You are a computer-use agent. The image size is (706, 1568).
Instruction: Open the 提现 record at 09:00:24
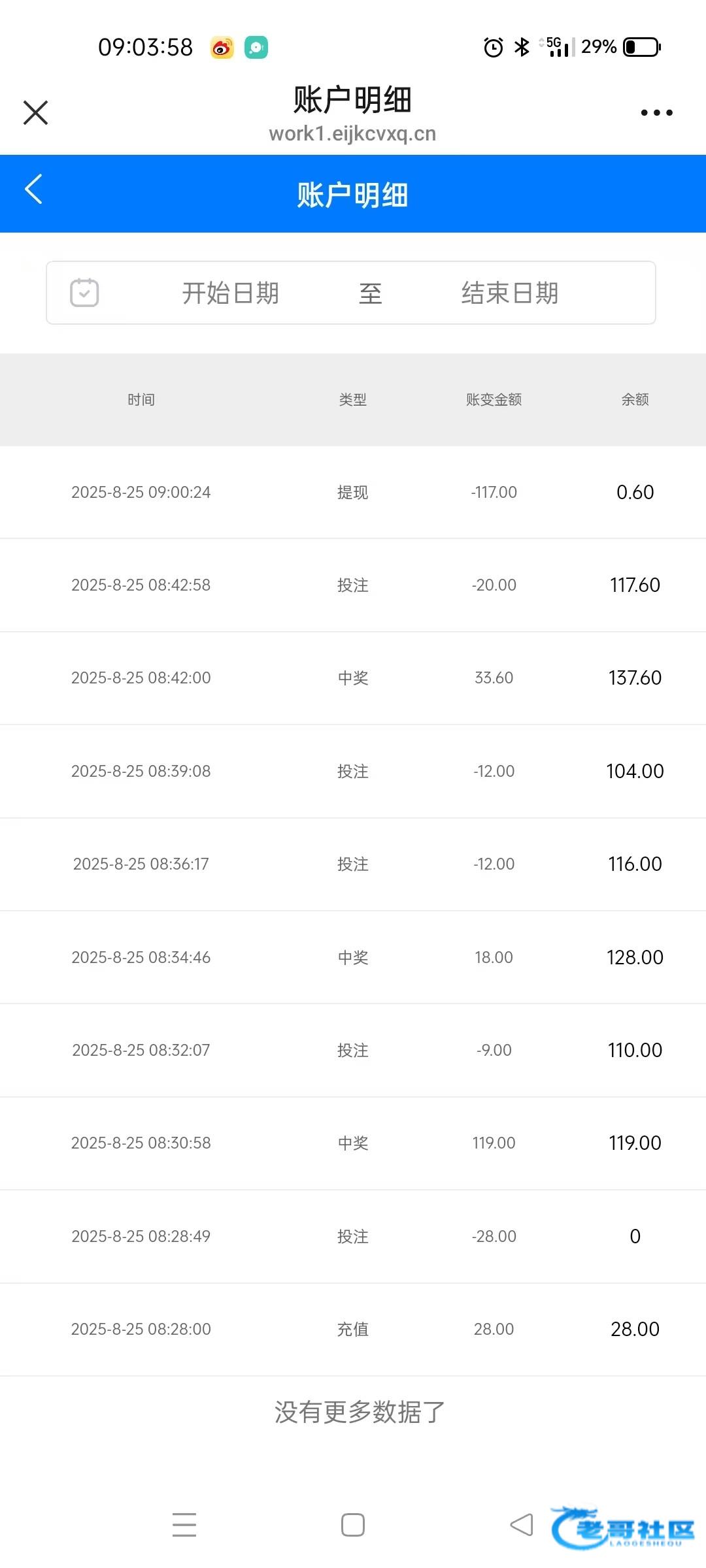click(353, 493)
